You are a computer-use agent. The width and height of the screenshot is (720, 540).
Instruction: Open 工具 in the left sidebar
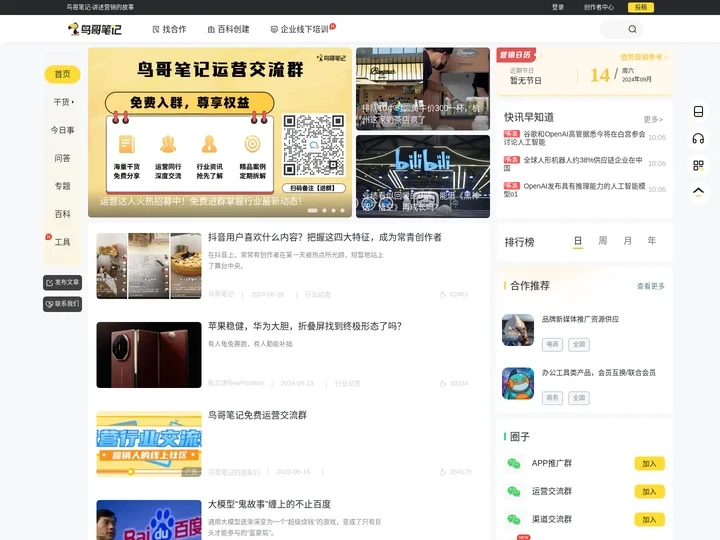click(x=62, y=242)
